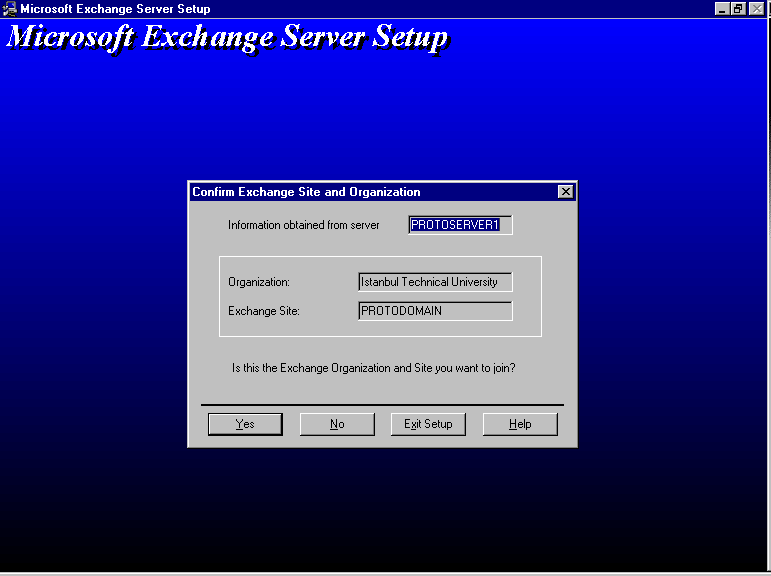
Task: Click the 'Exchange Site:' label
Action: tap(264, 311)
